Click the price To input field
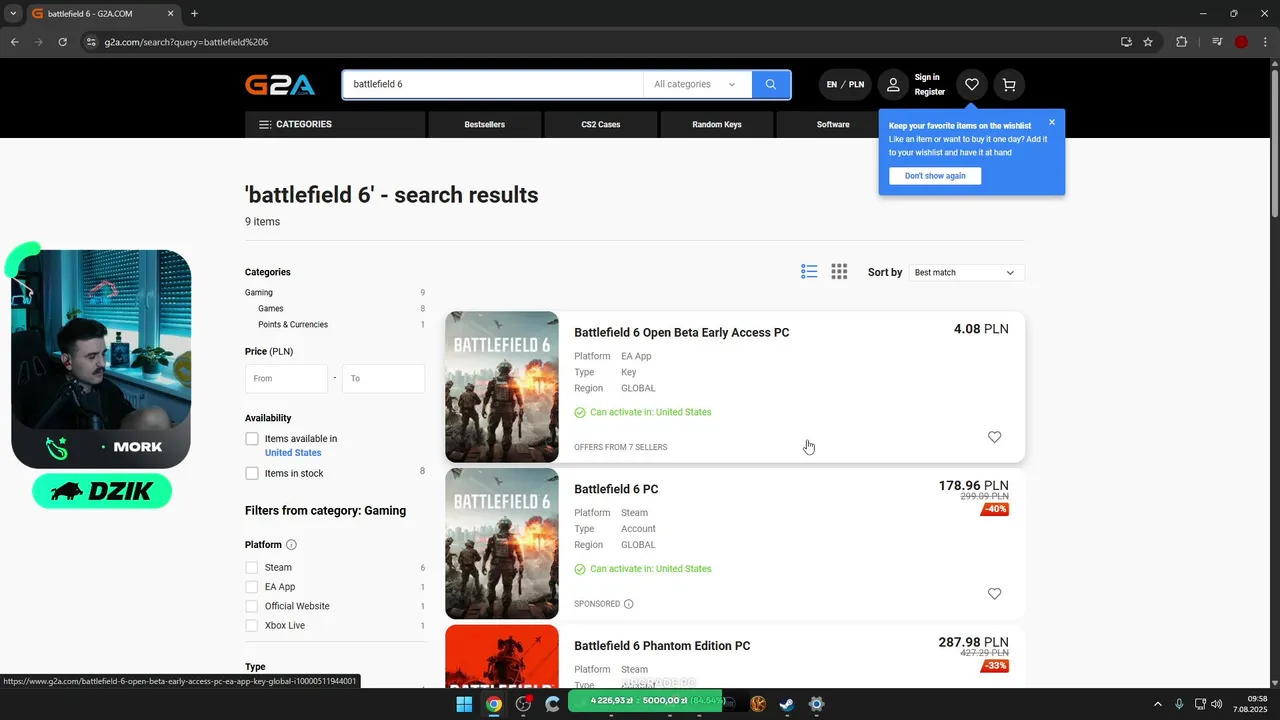1280x720 pixels. [x=383, y=379]
